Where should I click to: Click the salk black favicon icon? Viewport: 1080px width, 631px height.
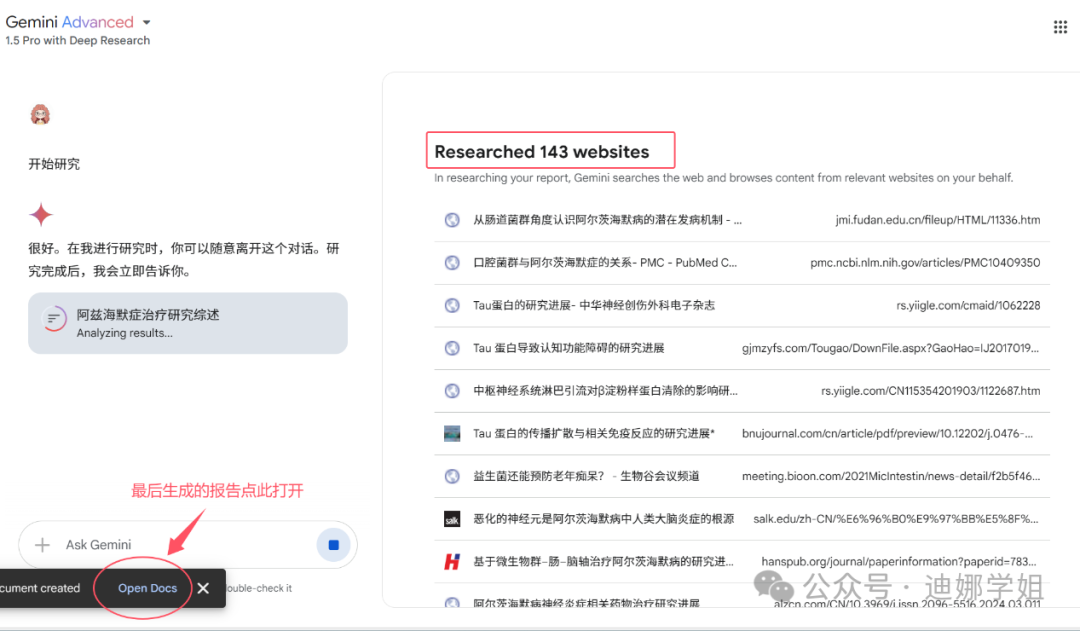click(452, 519)
